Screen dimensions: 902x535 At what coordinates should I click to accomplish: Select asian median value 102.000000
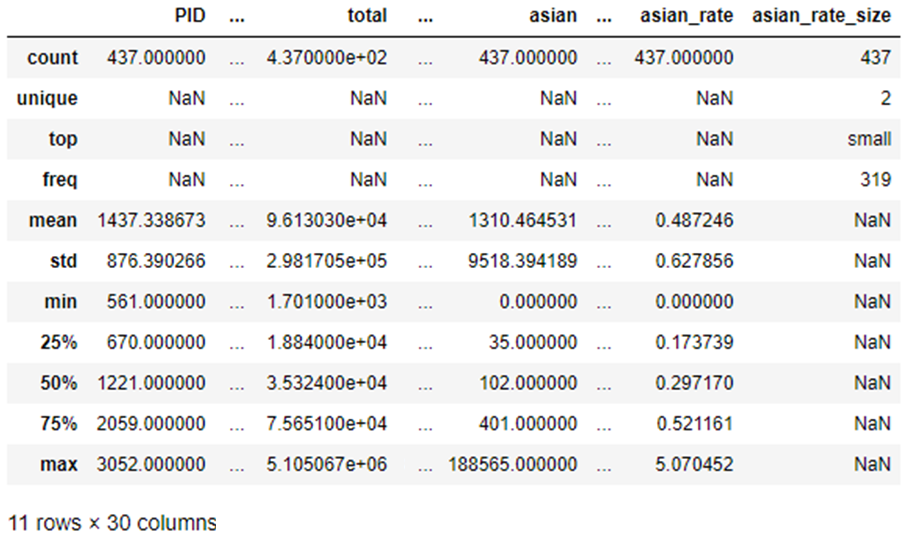528,383
